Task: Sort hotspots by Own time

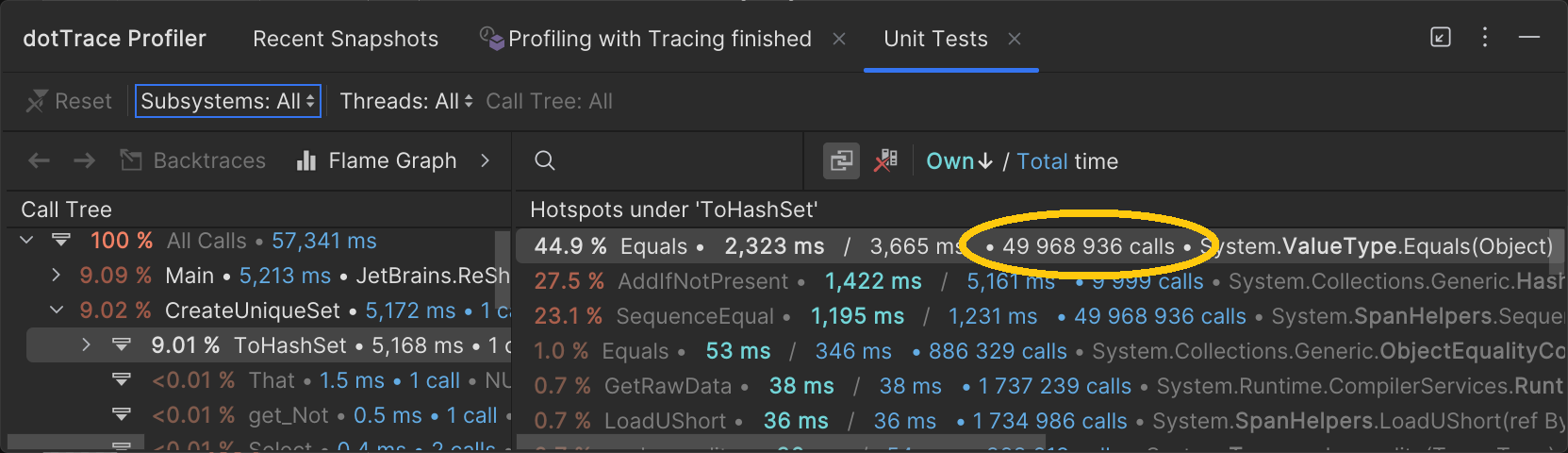Action: click(x=958, y=161)
